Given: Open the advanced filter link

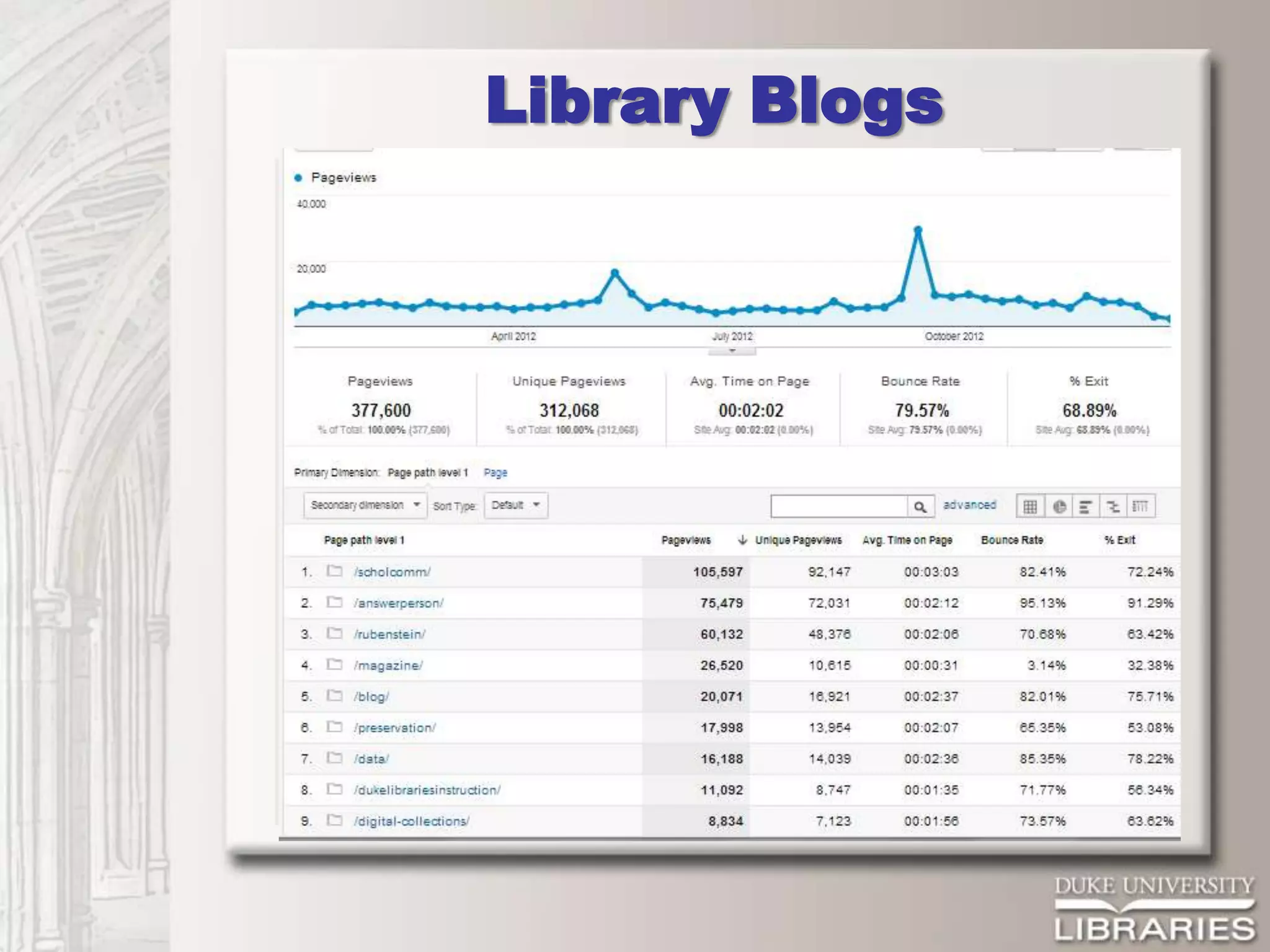Looking at the screenshot, I should pyautogui.click(x=969, y=505).
